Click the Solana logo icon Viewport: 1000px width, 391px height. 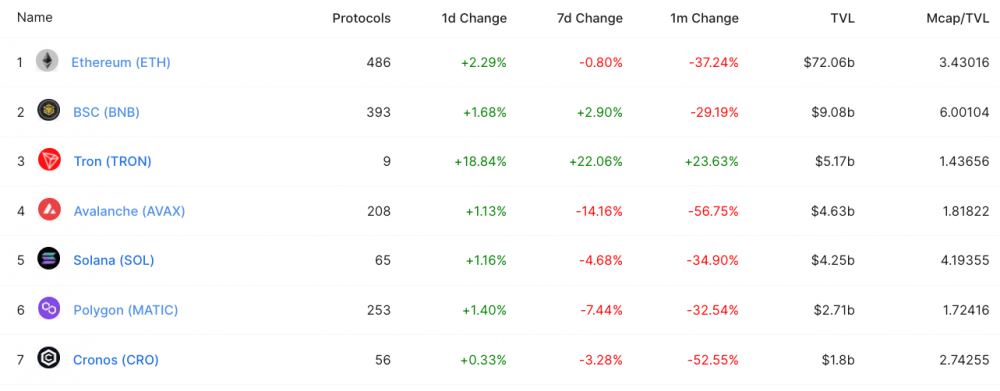click(x=48, y=259)
